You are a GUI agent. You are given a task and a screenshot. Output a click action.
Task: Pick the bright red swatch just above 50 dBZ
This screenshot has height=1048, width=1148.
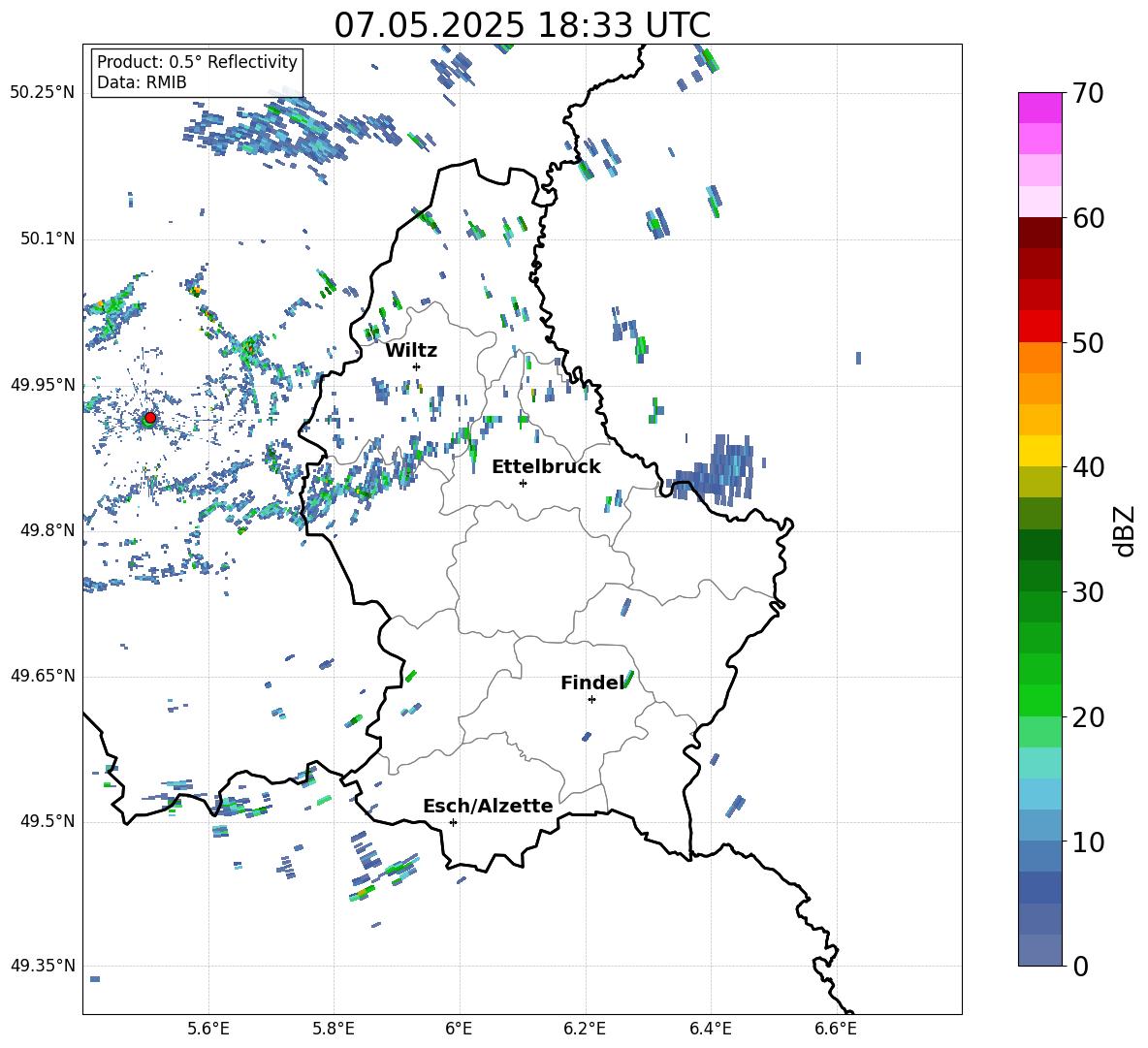[1040, 327]
